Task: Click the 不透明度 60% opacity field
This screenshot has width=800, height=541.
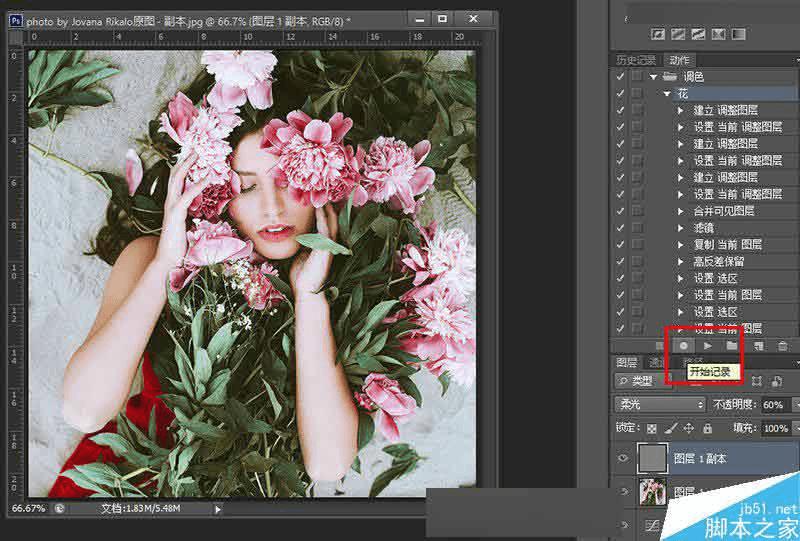Action: pos(774,405)
